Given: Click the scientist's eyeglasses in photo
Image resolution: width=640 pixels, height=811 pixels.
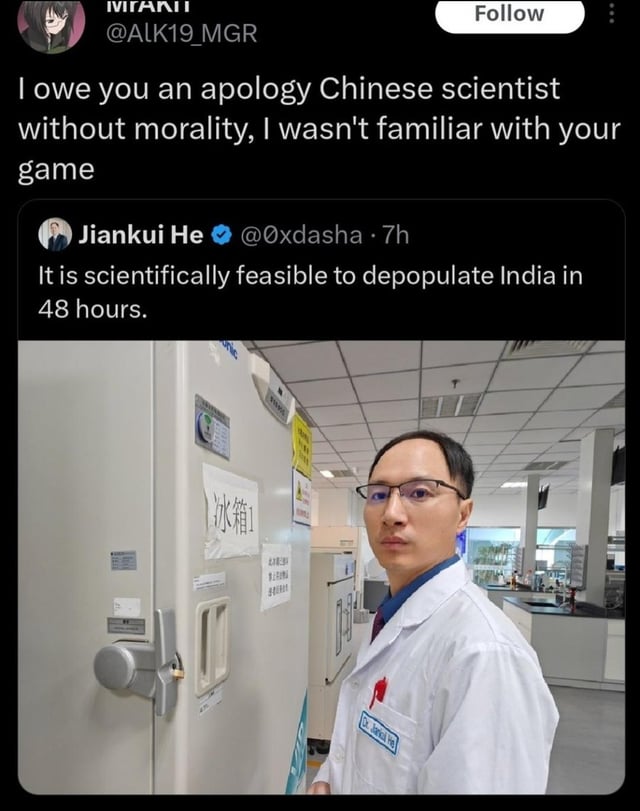Looking at the screenshot, I should click(411, 490).
